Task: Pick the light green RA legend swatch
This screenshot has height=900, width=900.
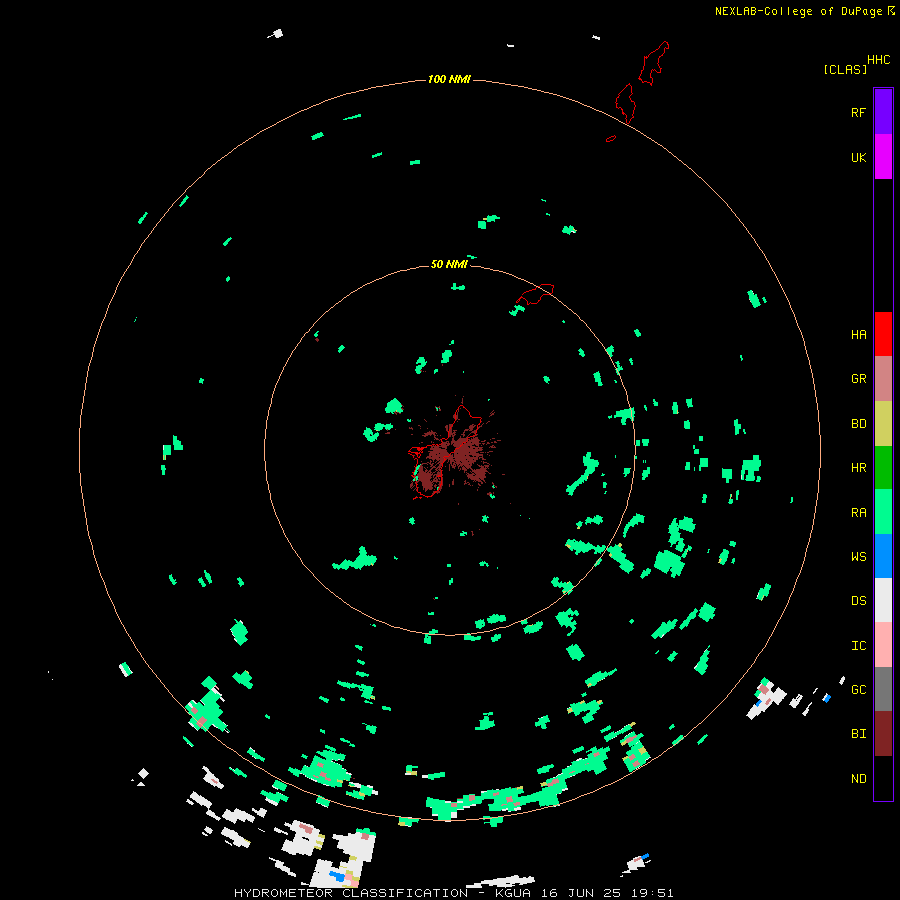Action: [x=883, y=512]
